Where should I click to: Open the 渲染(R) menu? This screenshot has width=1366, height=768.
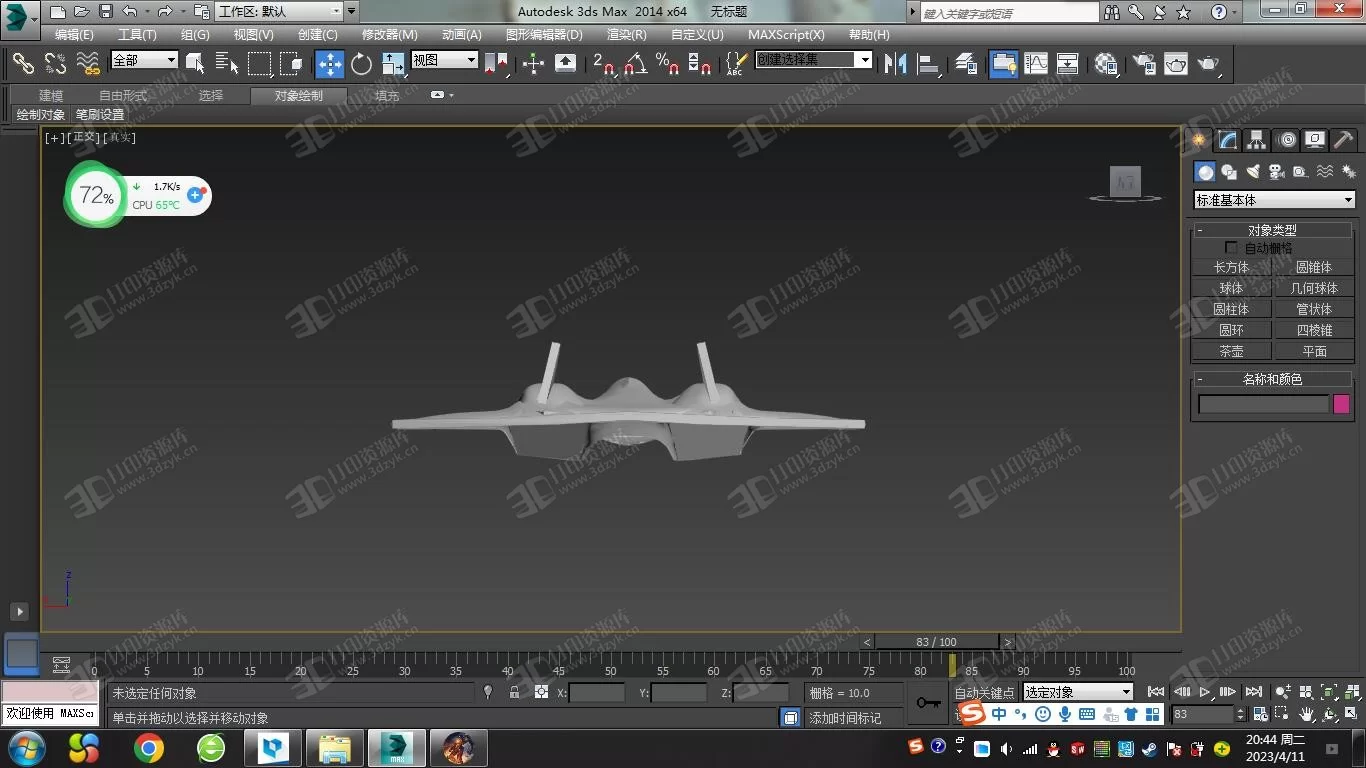(x=626, y=34)
